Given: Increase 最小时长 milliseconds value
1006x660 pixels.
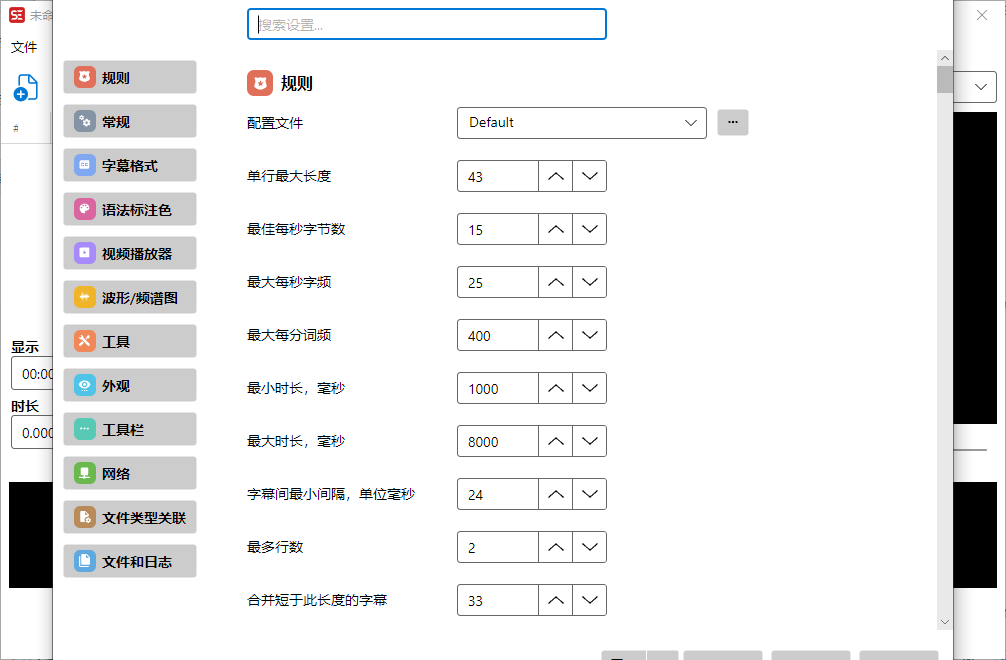Looking at the screenshot, I should pos(556,388).
